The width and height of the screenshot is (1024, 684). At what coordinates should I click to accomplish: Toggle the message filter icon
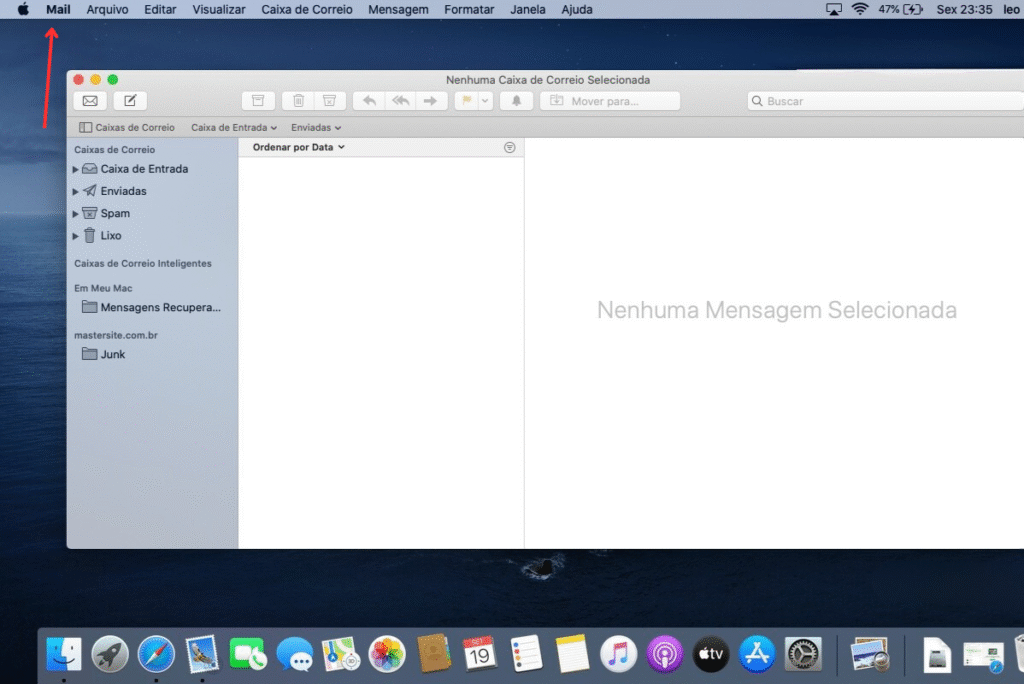pos(510,147)
